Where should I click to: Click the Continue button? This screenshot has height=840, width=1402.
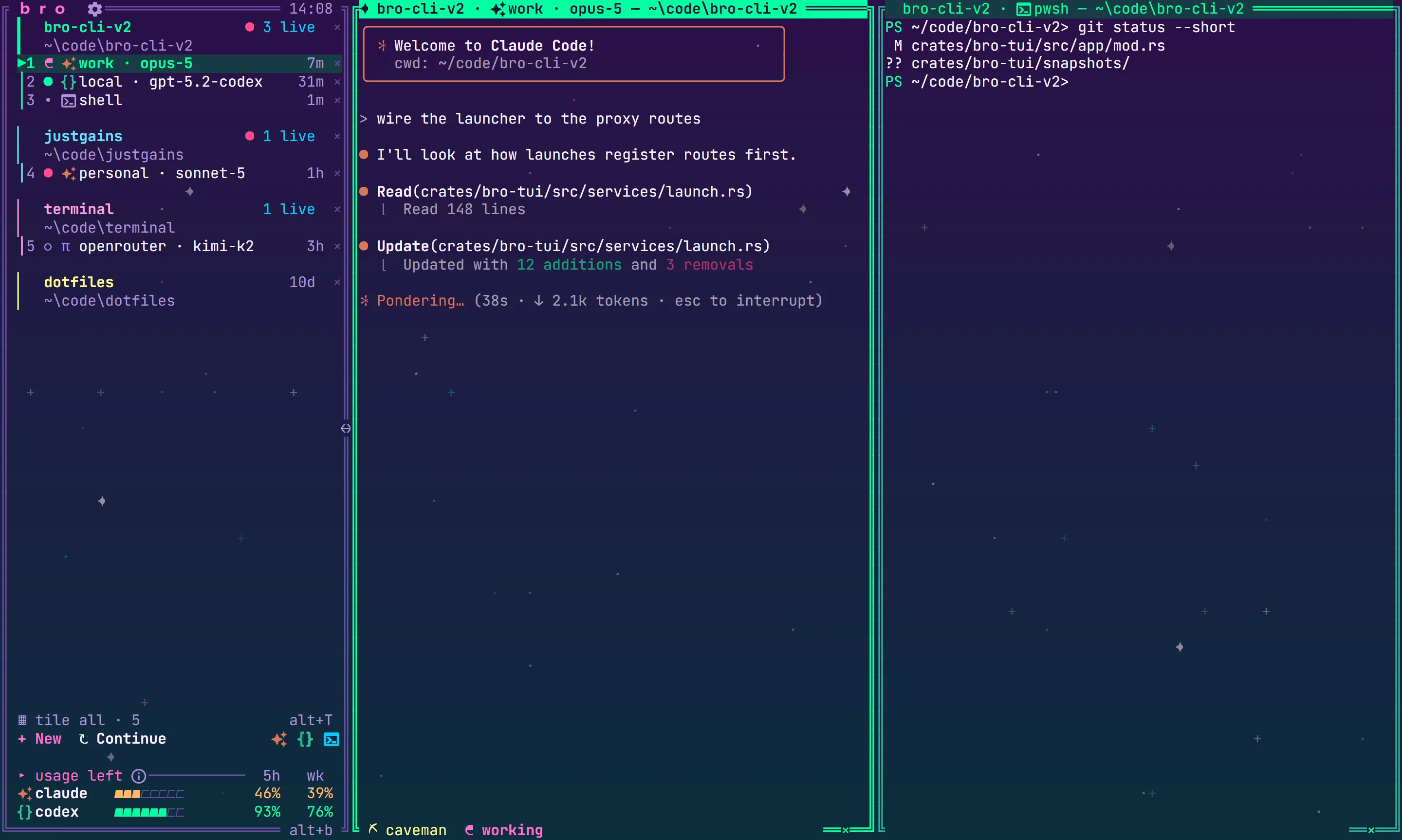pyautogui.click(x=122, y=739)
